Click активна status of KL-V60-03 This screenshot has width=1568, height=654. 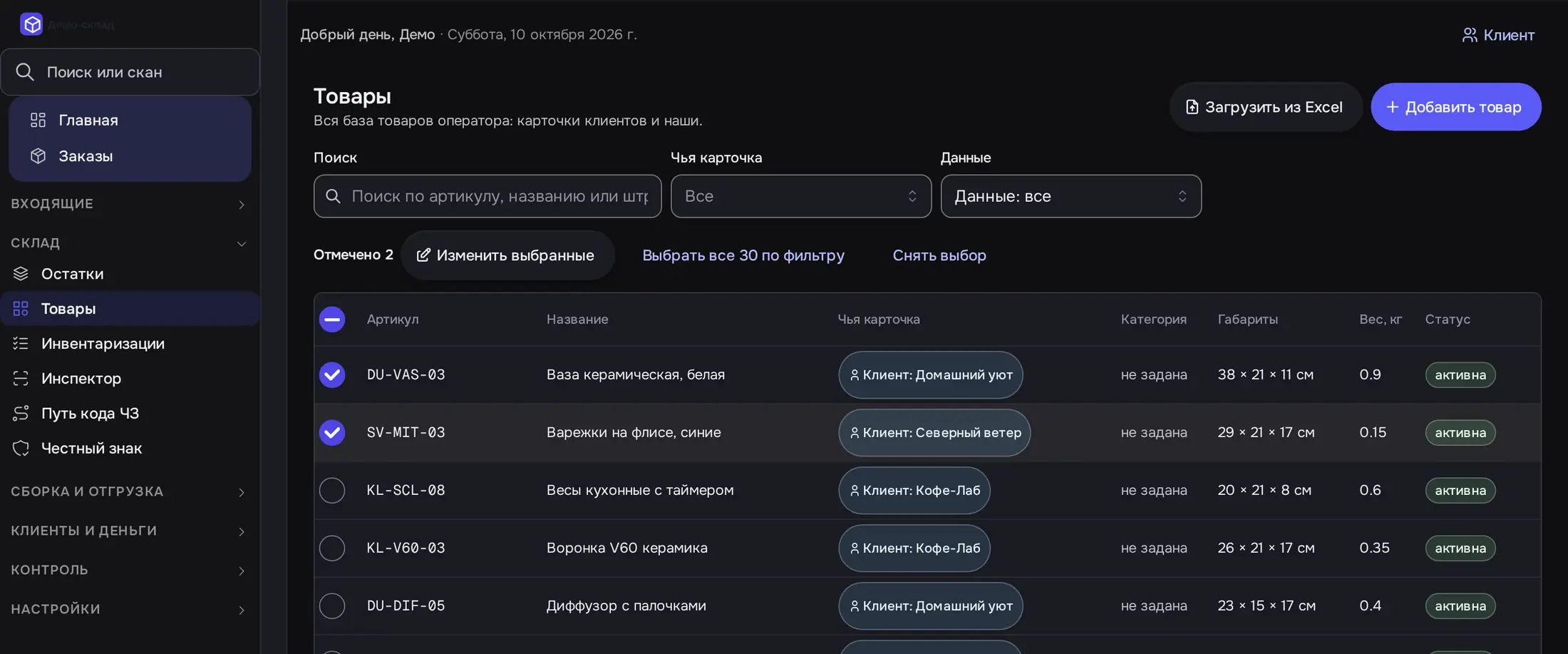1460,548
